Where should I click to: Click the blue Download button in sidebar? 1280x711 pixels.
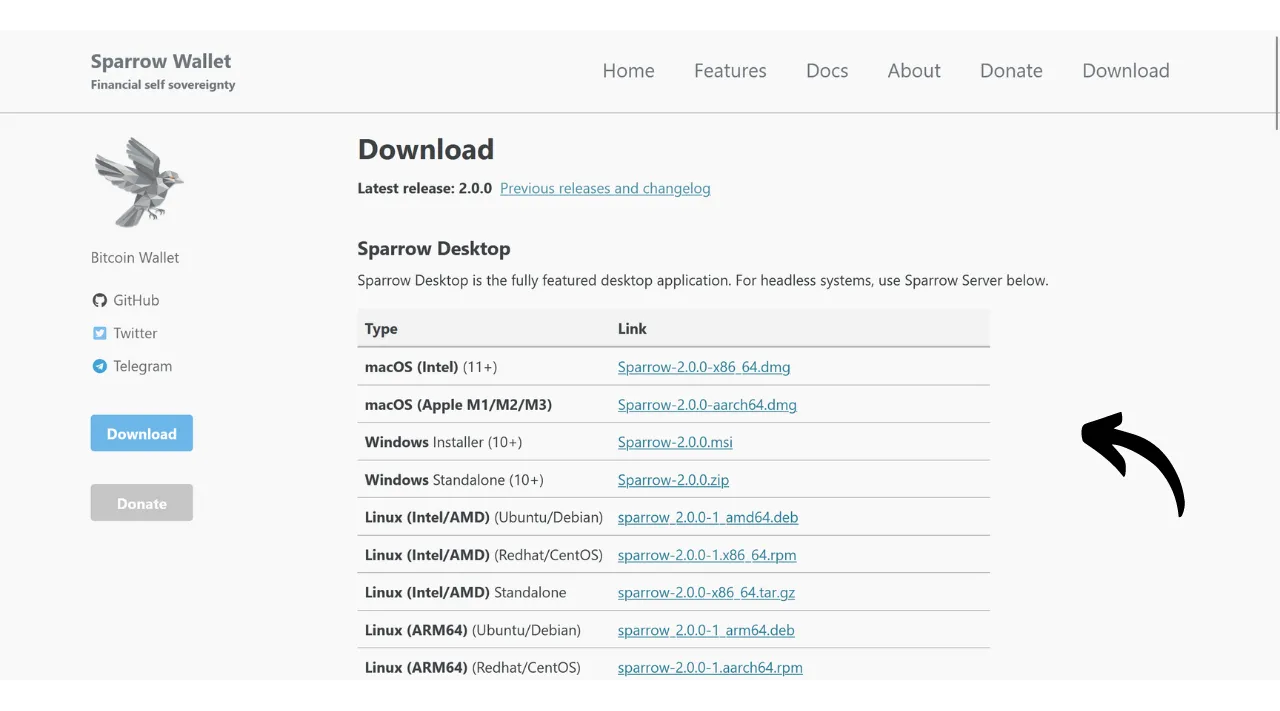tap(141, 433)
